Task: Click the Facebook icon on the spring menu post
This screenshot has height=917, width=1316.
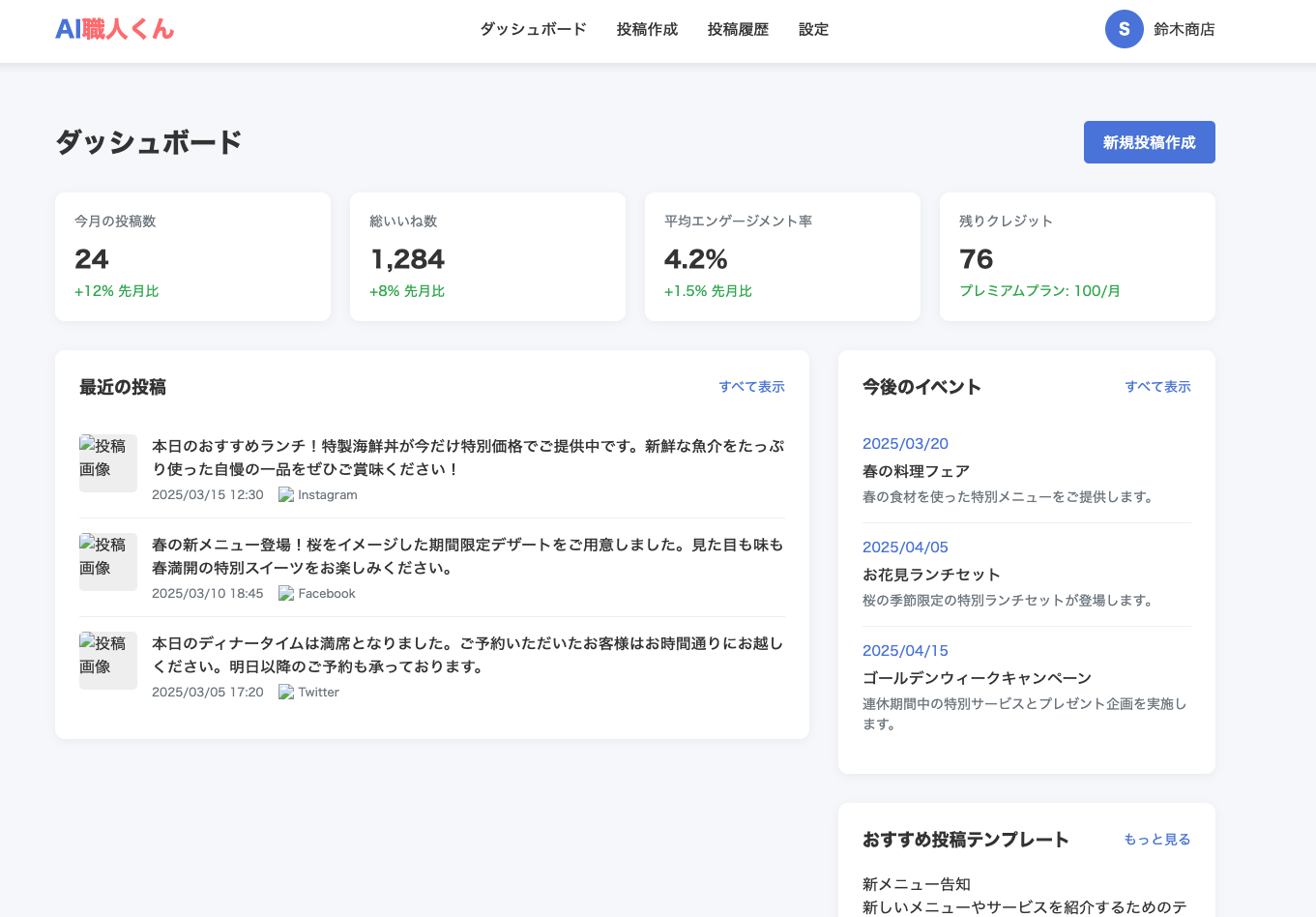Action: click(286, 593)
